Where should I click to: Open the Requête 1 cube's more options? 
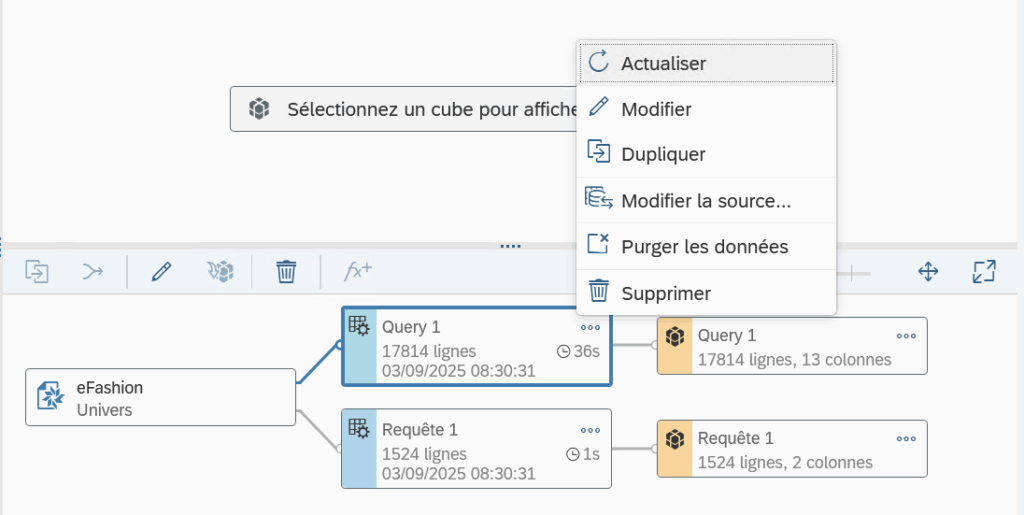pyautogui.click(x=906, y=438)
